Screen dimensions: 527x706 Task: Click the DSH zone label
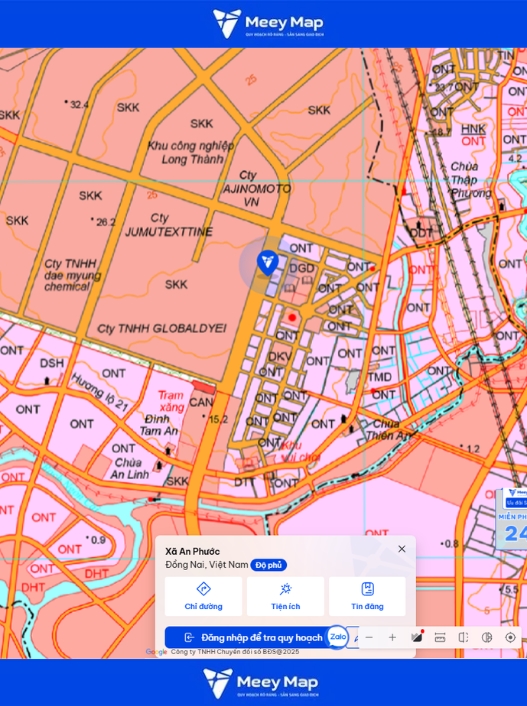(52, 363)
